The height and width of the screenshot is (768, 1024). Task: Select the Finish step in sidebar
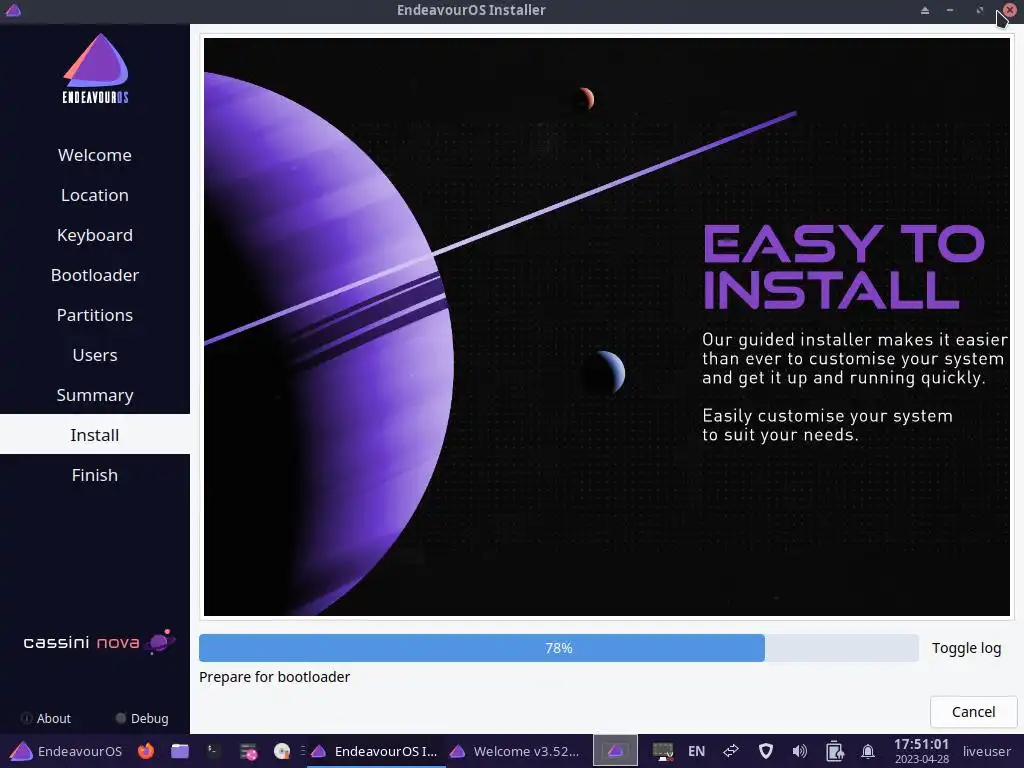tap(95, 475)
